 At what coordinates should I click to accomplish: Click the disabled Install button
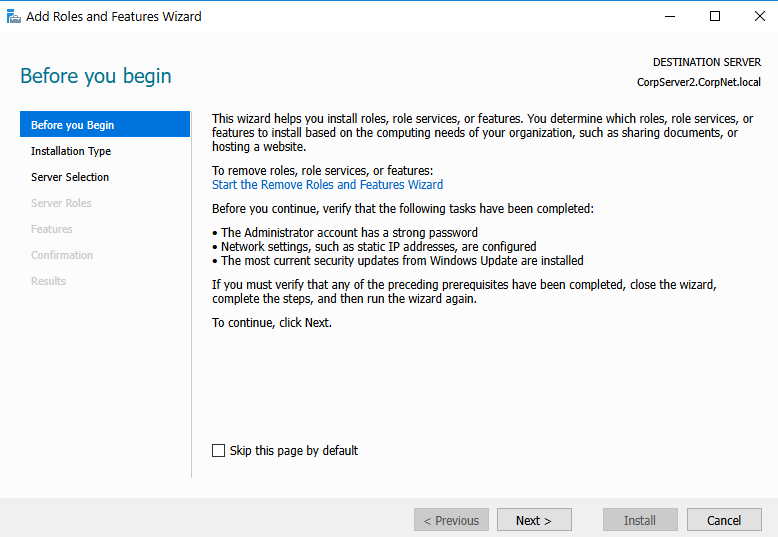point(640,520)
